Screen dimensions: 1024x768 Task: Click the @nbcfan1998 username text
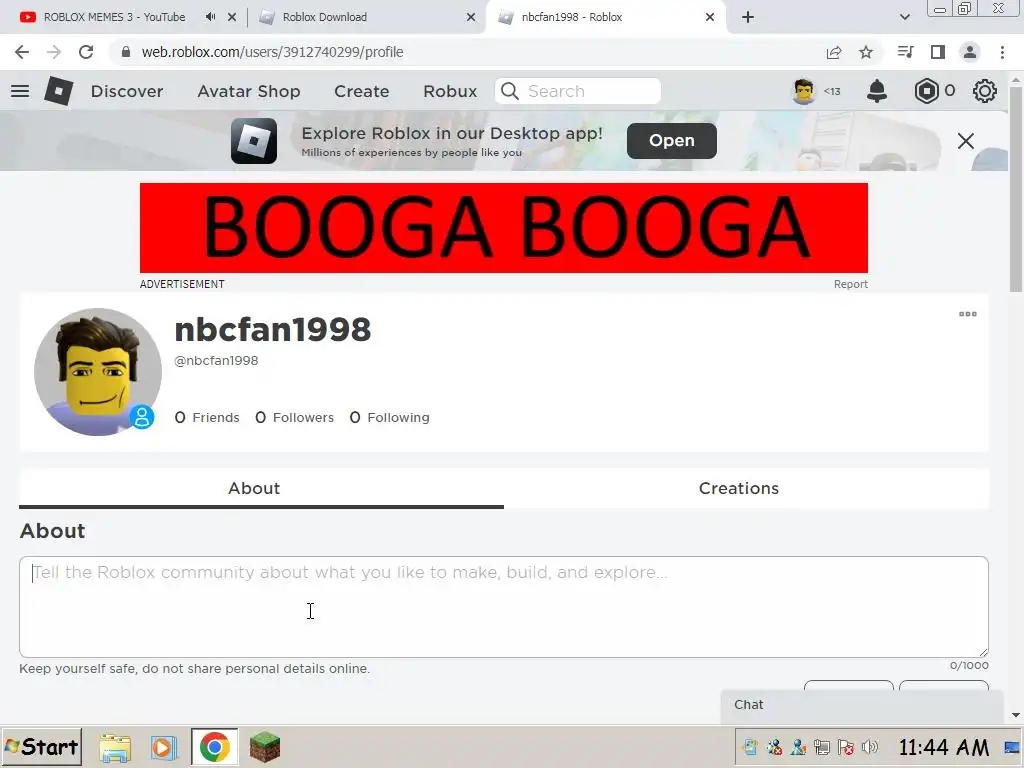[216, 360]
